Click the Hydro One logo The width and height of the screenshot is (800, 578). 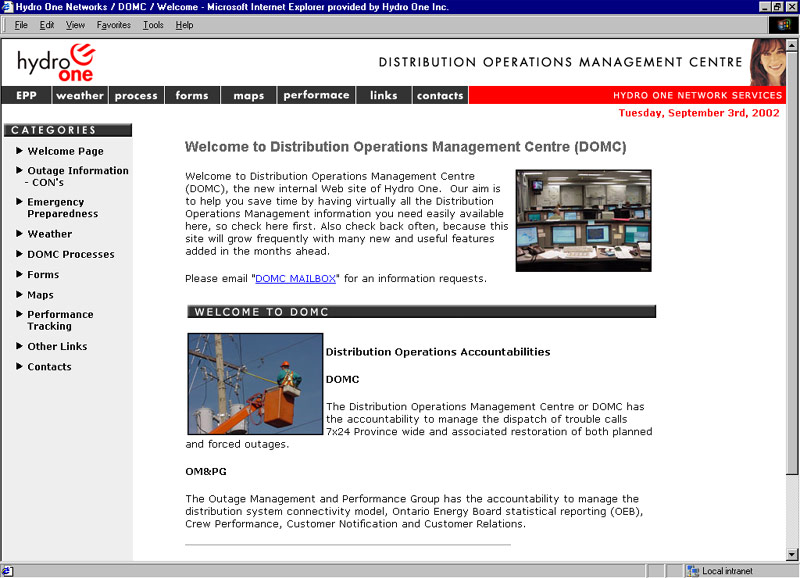coord(56,63)
